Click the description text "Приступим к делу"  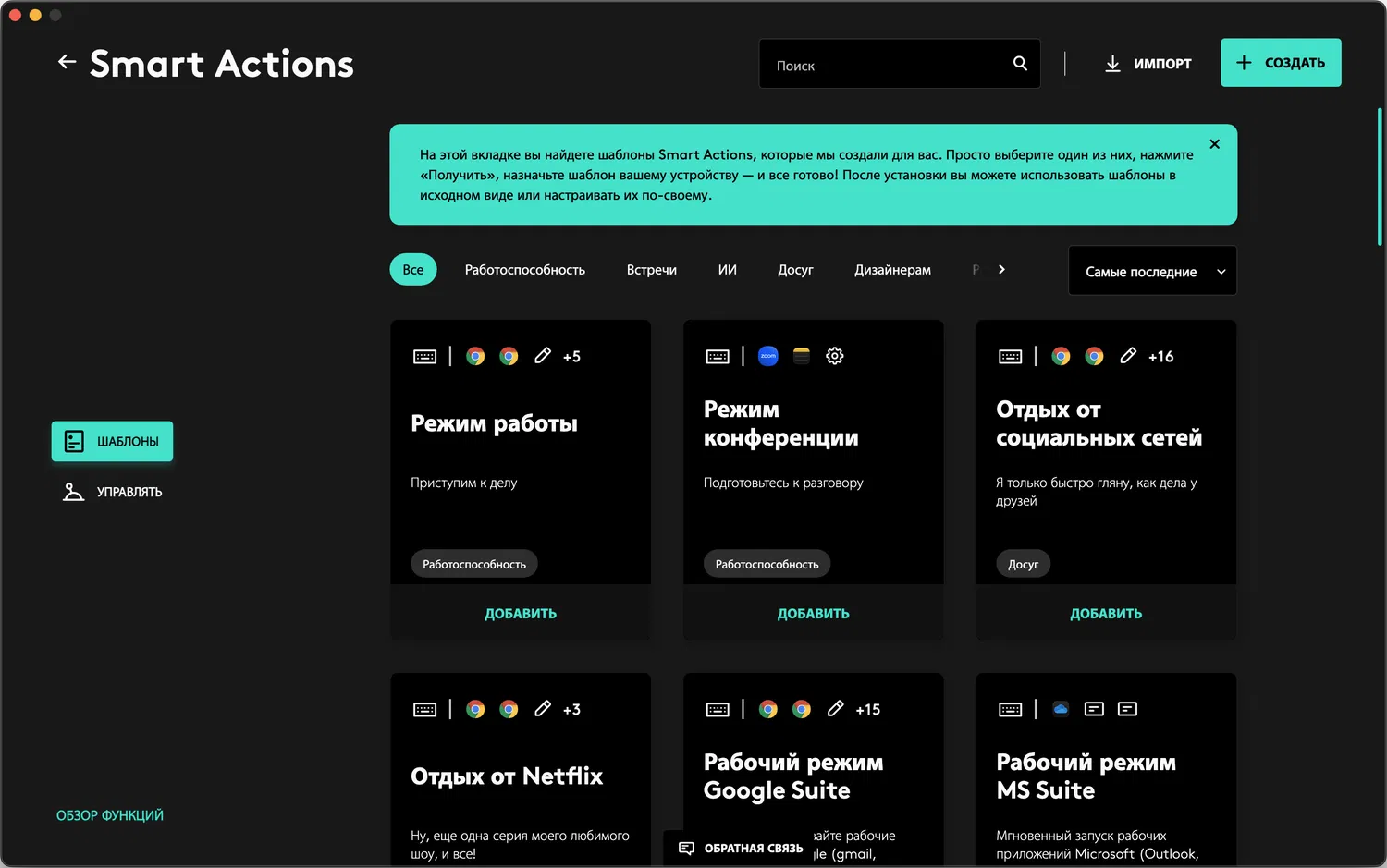pos(464,483)
